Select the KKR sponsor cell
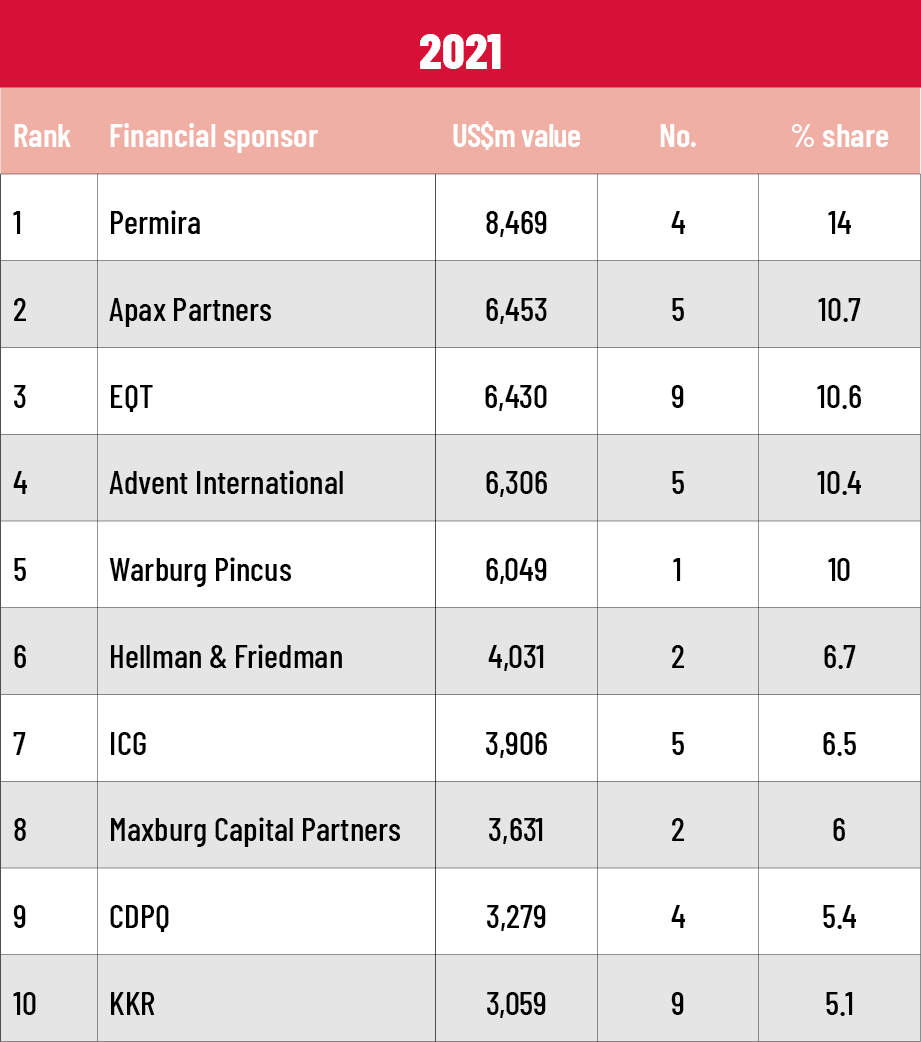Screen dimensions: 921x1042 click(132, 1003)
